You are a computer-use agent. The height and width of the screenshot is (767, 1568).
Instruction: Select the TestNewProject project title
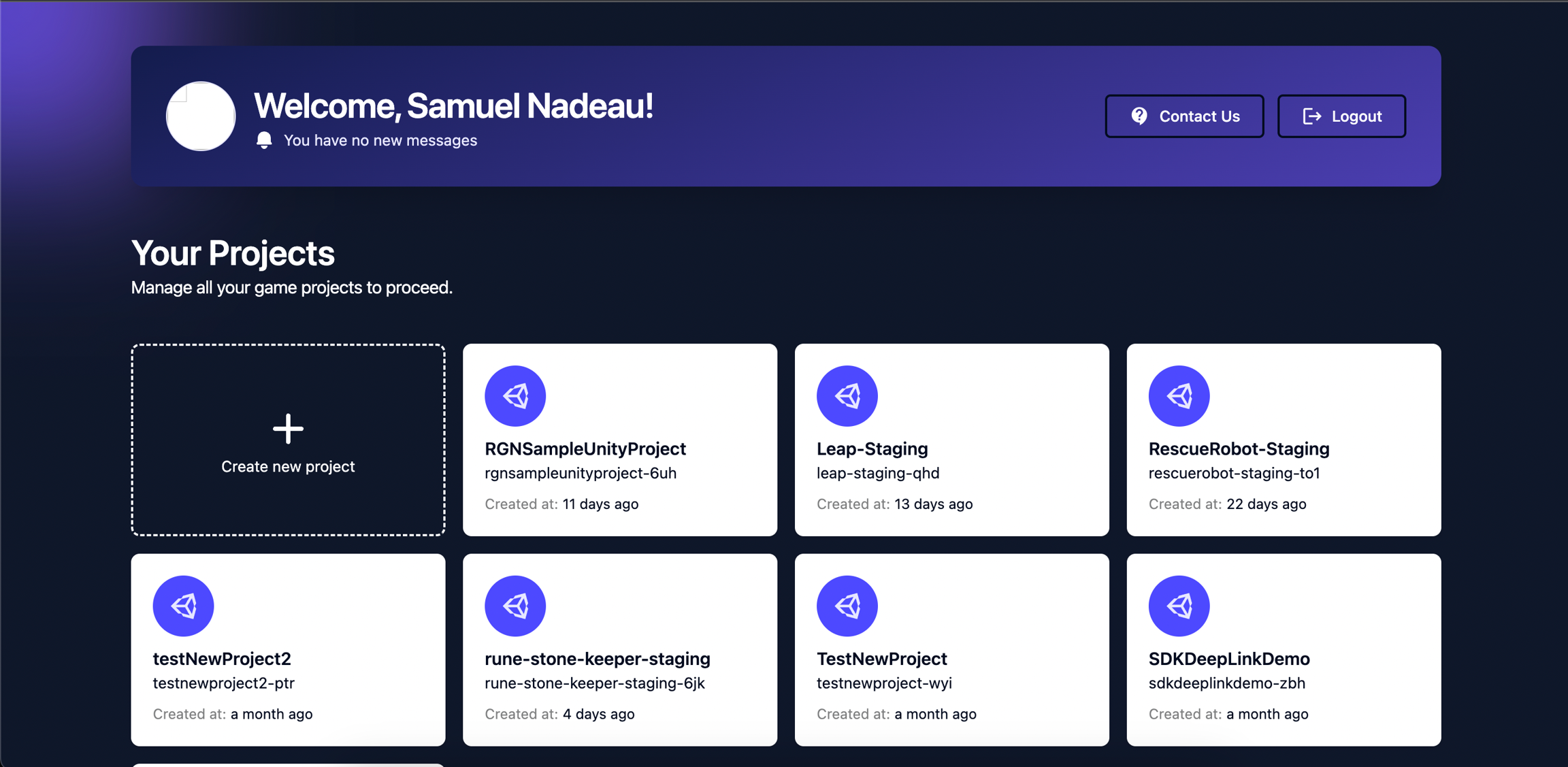(881, 659)
